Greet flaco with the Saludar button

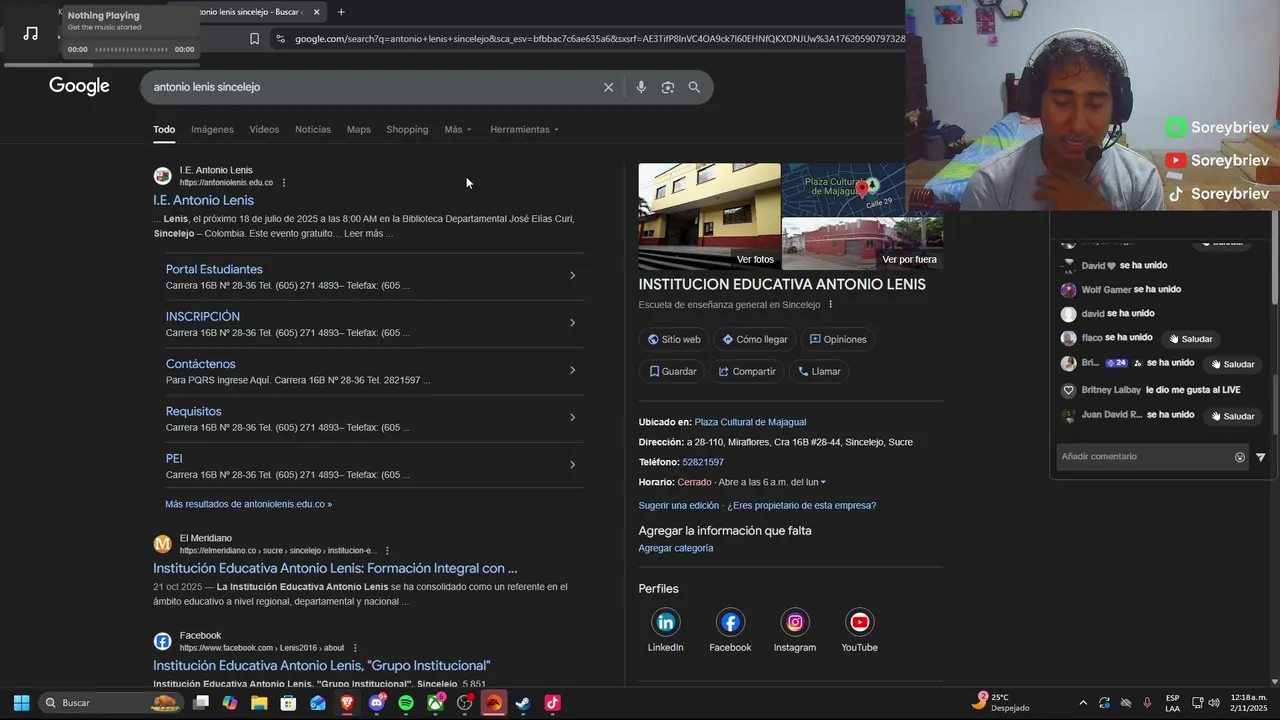(x=1190, y=339)
